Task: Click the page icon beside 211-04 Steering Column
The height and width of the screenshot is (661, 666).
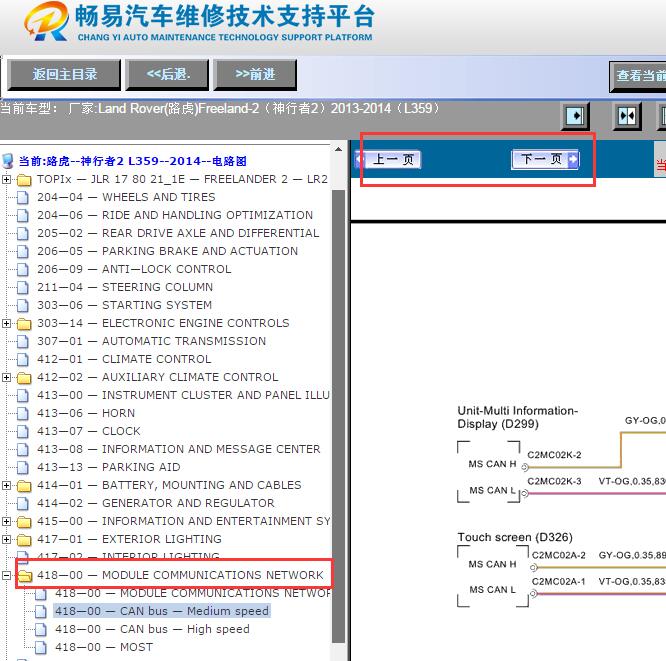Action: pyautogui.click(x=23, y=288)
